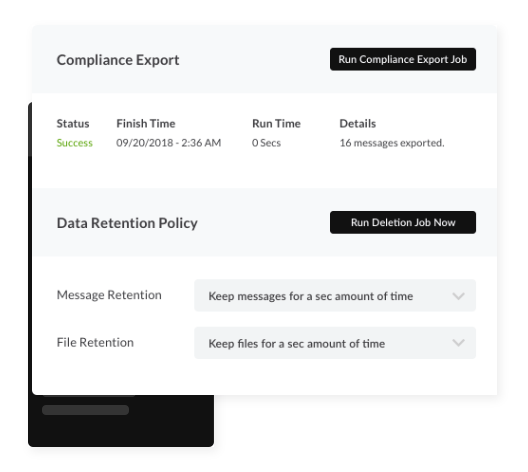This screenshot has height=472, width=528.
Task: Click the 16 messages exported details text
Action: click(392, 143)
